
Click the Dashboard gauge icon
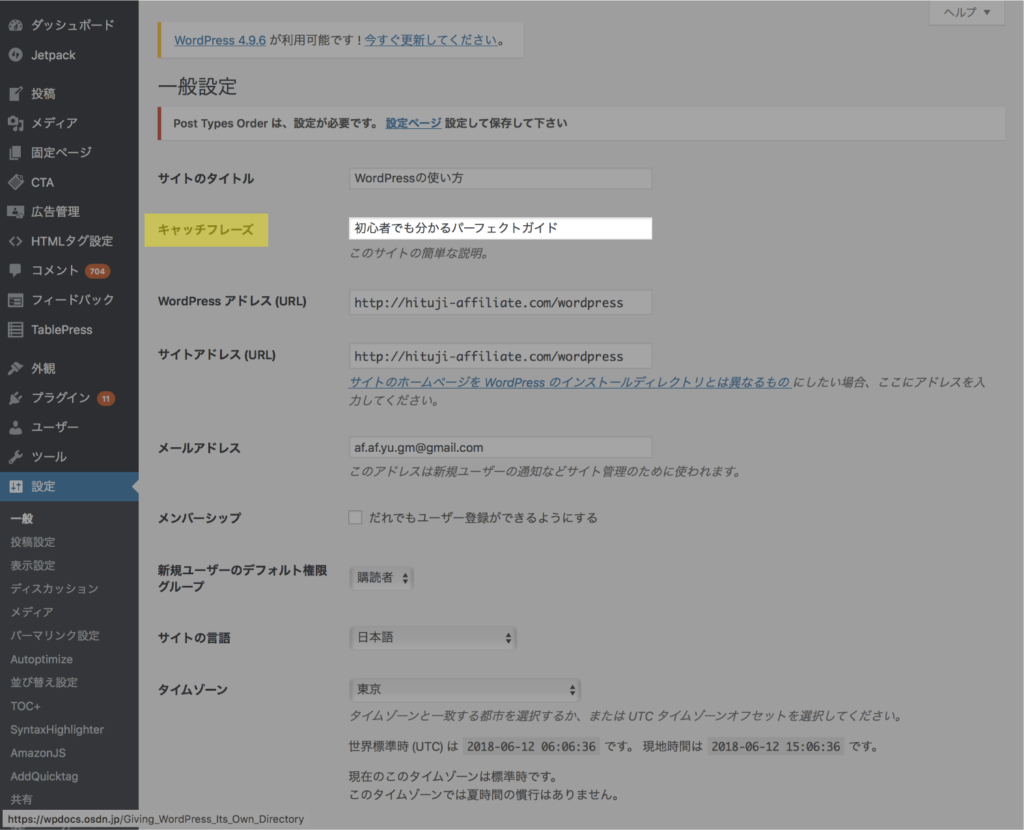point(16,25)
